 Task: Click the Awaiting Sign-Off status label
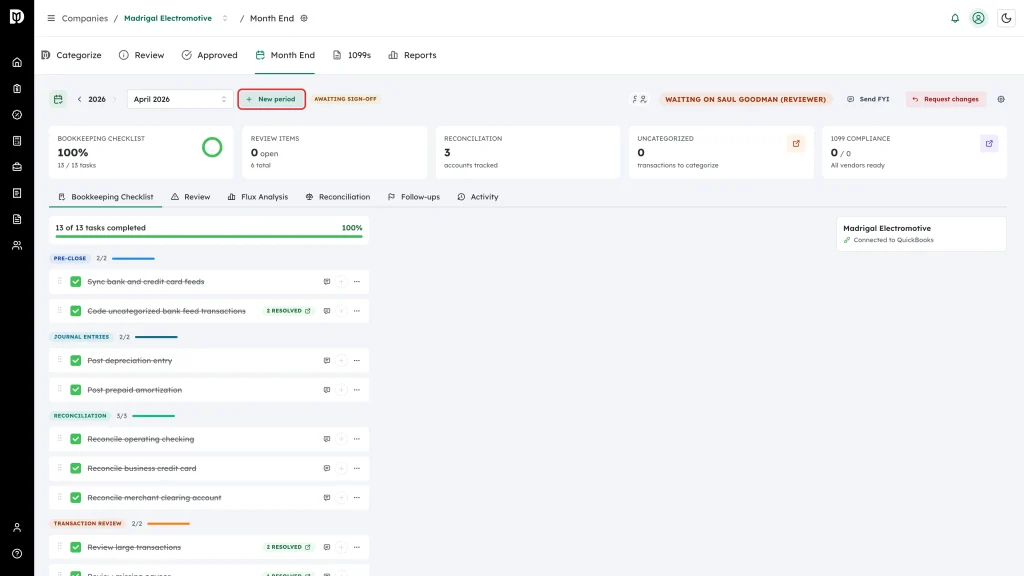(345, 99)
